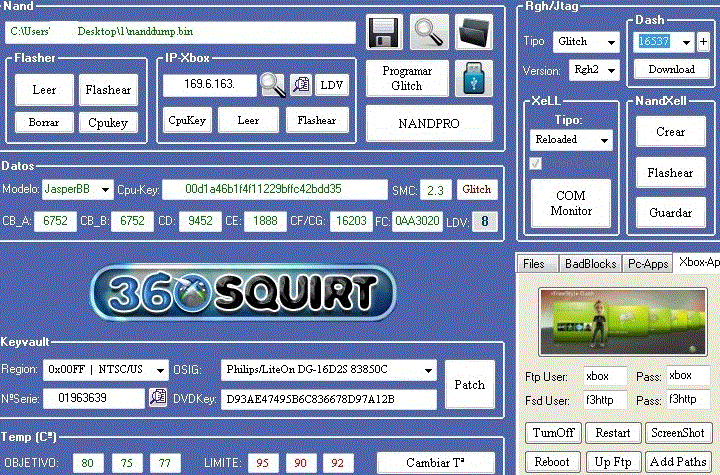This screenshot has height=475, width=720.
Task: Expand the Dash 16537 version dropdown
Action: point(686,42)
